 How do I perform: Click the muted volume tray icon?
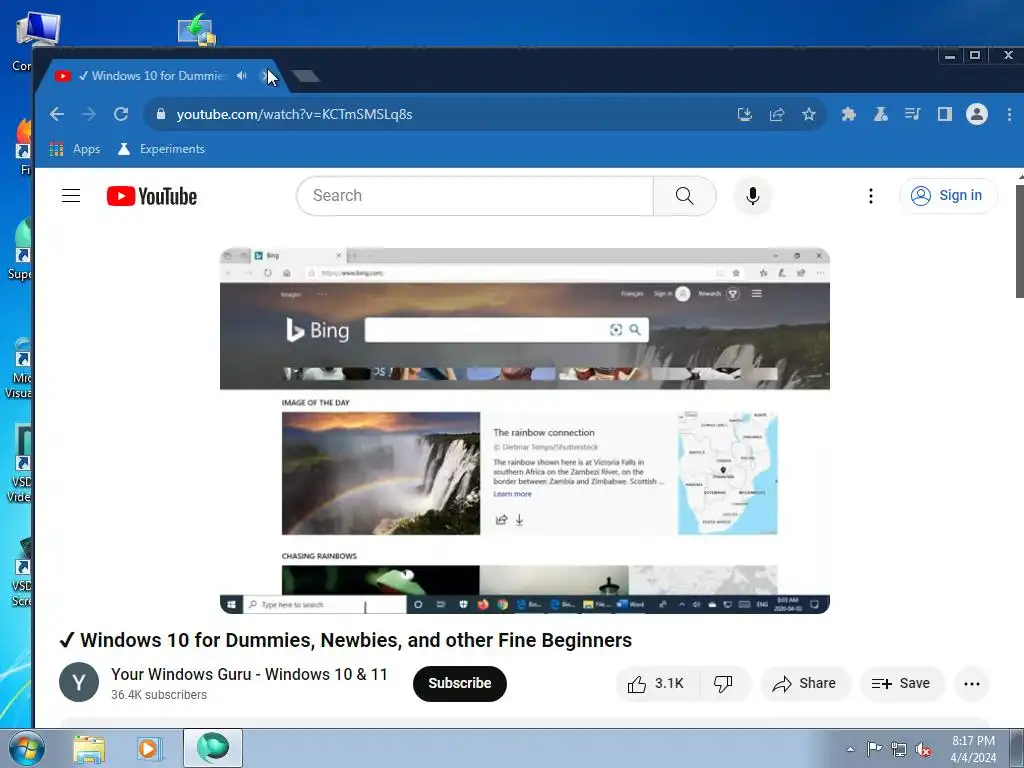point(923,749)
